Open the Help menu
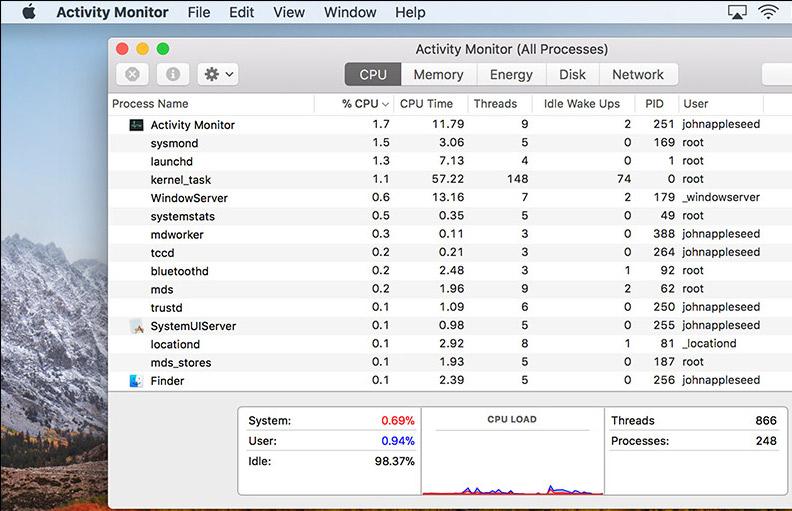The height and width of the screenshot is (511, 792). click(410, 12)
